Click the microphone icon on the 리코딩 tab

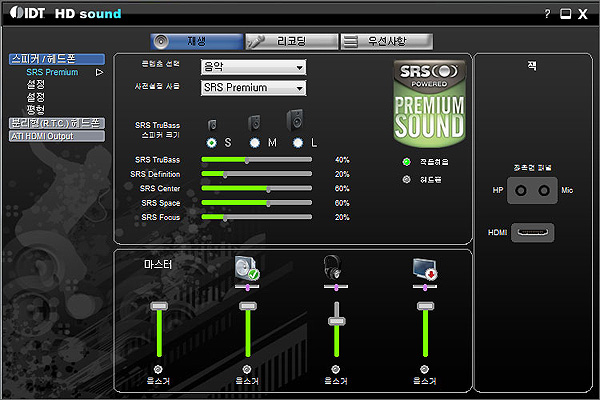click(256, 41)
